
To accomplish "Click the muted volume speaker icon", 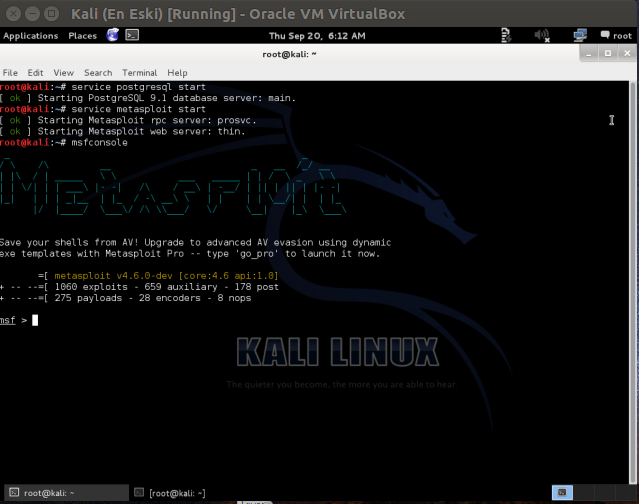I will [542, 36].
